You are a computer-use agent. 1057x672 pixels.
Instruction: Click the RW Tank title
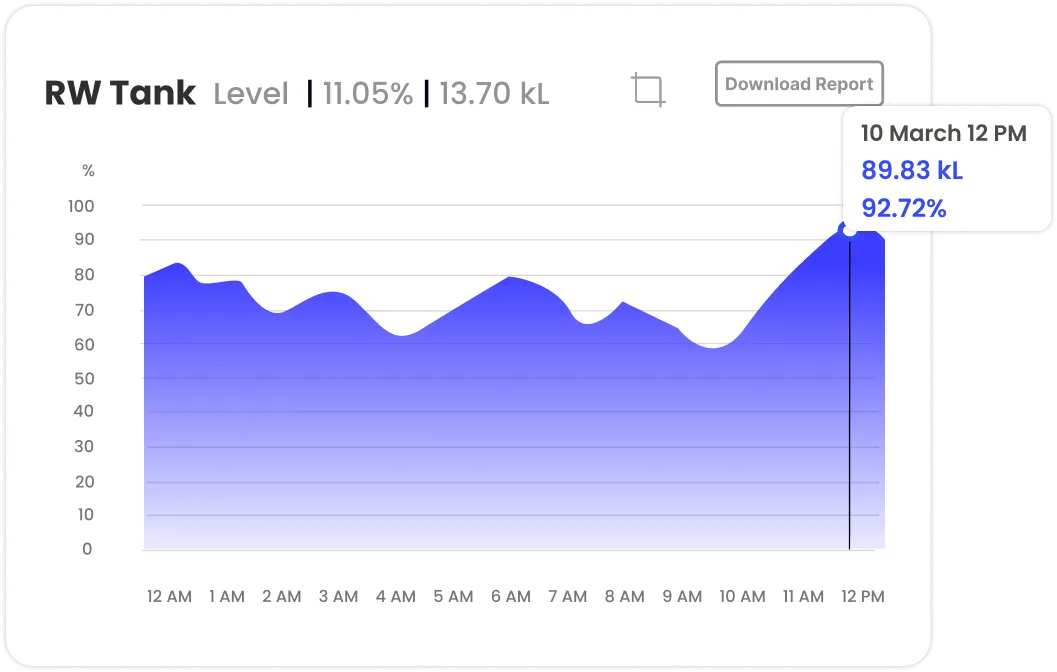tap(120, 93)
